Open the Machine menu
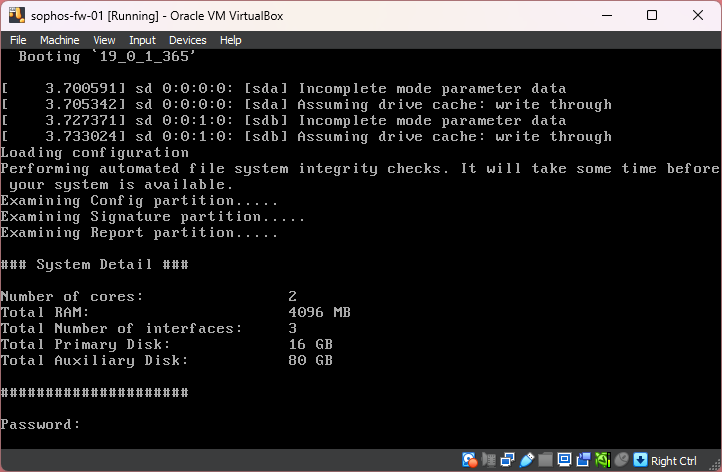 (x=59, y=41)
